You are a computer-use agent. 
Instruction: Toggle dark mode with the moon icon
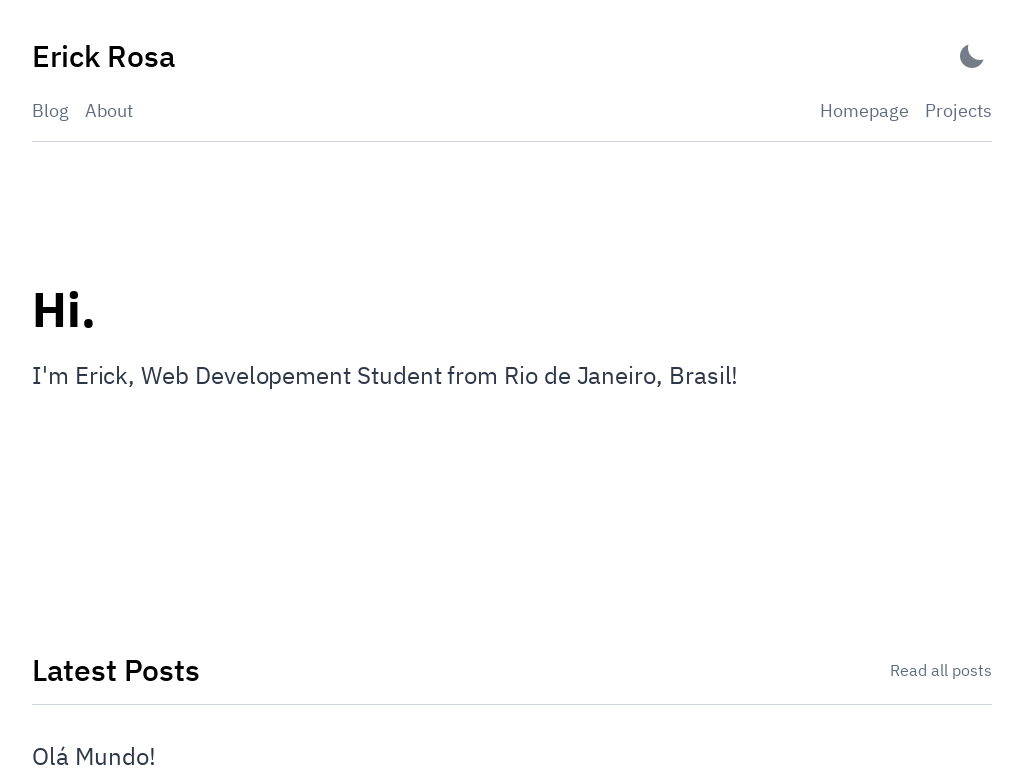tap(971, 57)
